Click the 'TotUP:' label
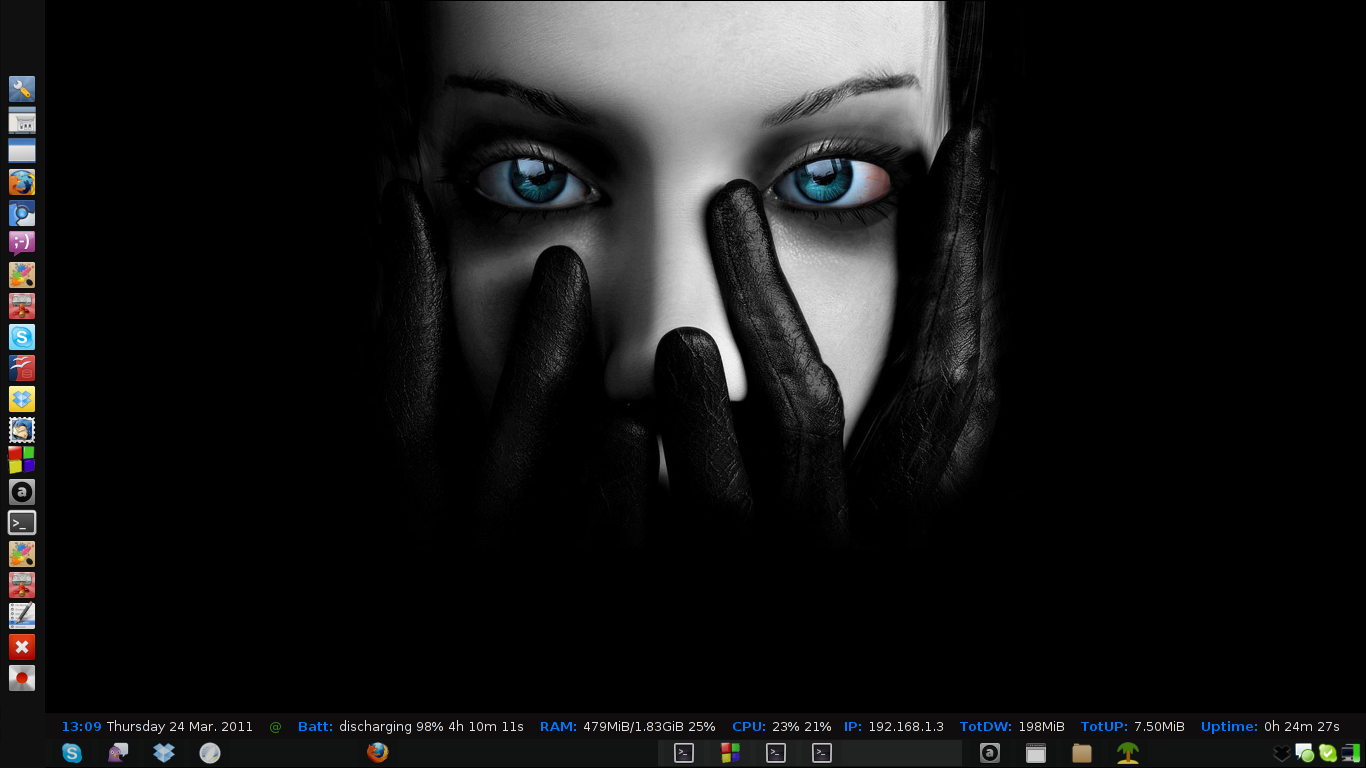 point(1105,727)
